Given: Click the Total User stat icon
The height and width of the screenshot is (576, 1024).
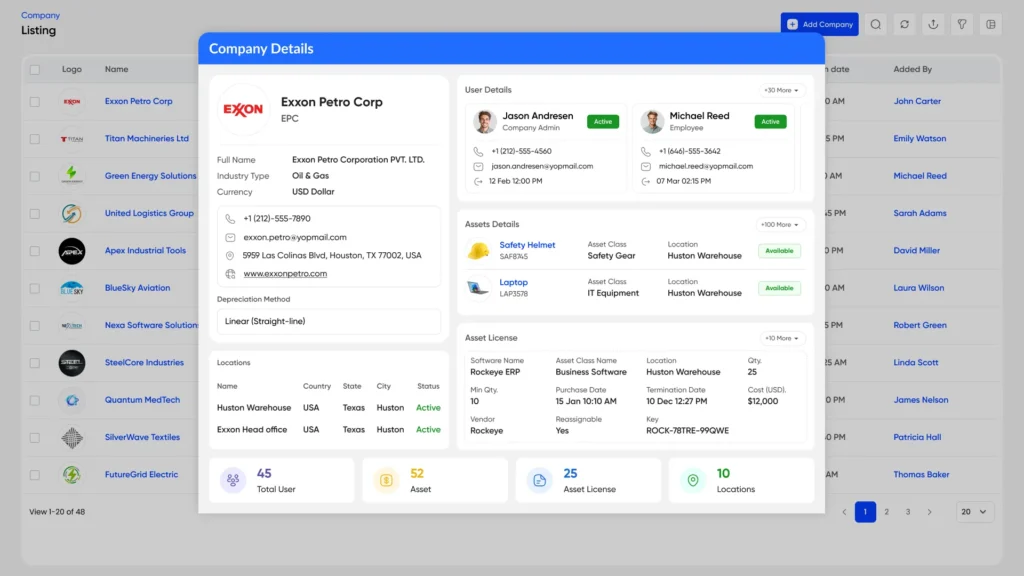Looking at the screenshot, I should pos(233,481).
